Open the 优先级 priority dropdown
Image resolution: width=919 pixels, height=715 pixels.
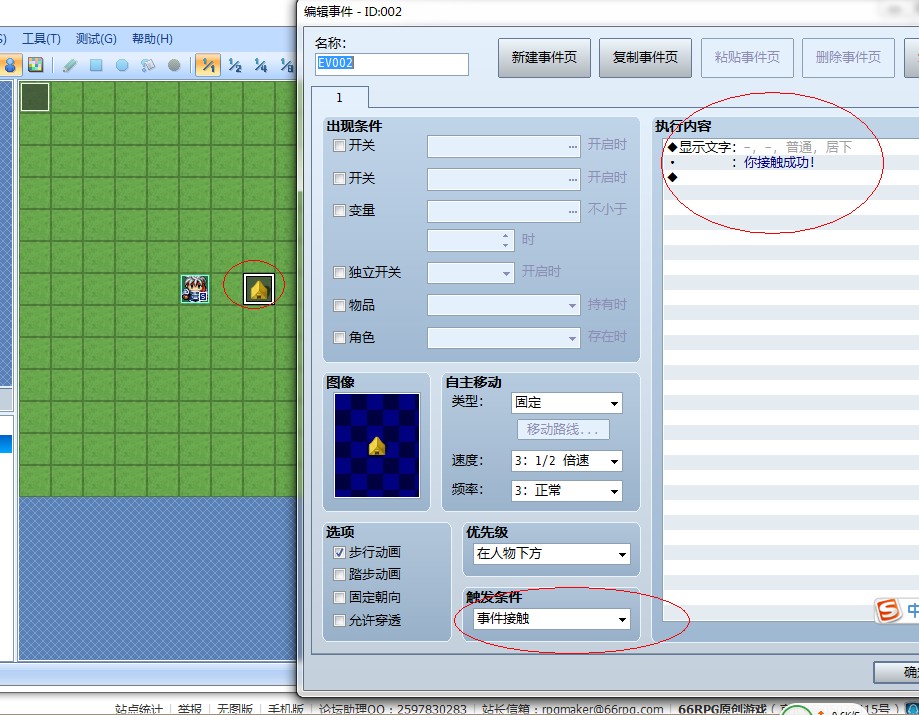551,554
